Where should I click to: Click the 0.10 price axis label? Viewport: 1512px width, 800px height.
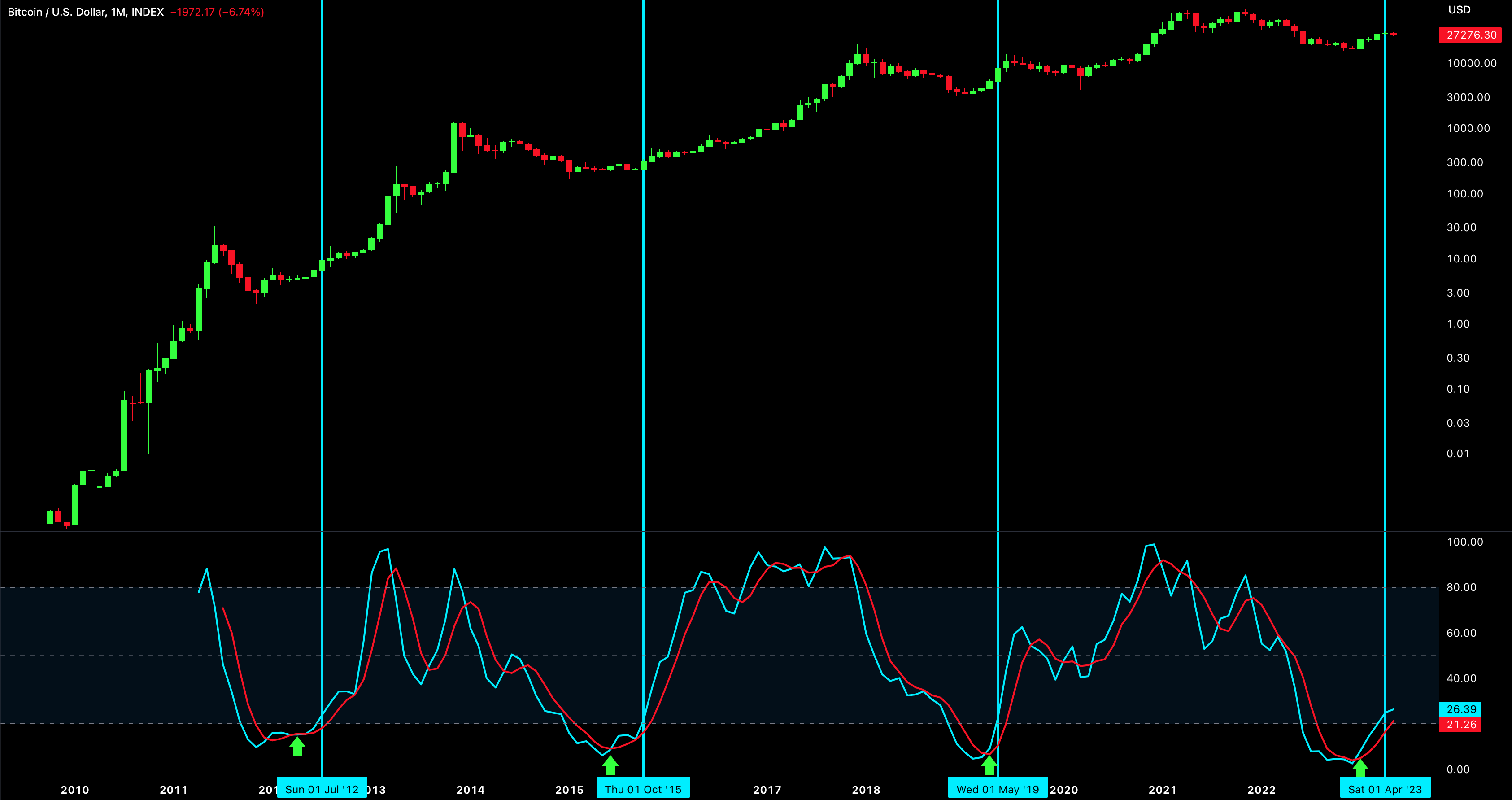pos(1458,389)
